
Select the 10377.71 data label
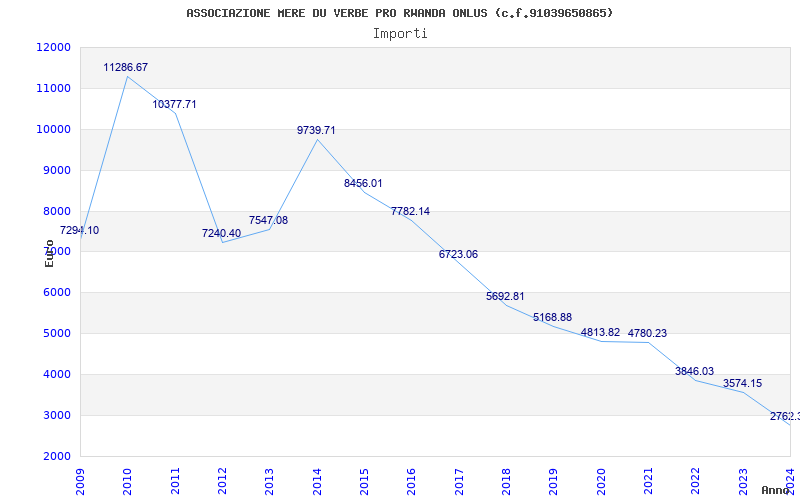click(x=174, y=105)
